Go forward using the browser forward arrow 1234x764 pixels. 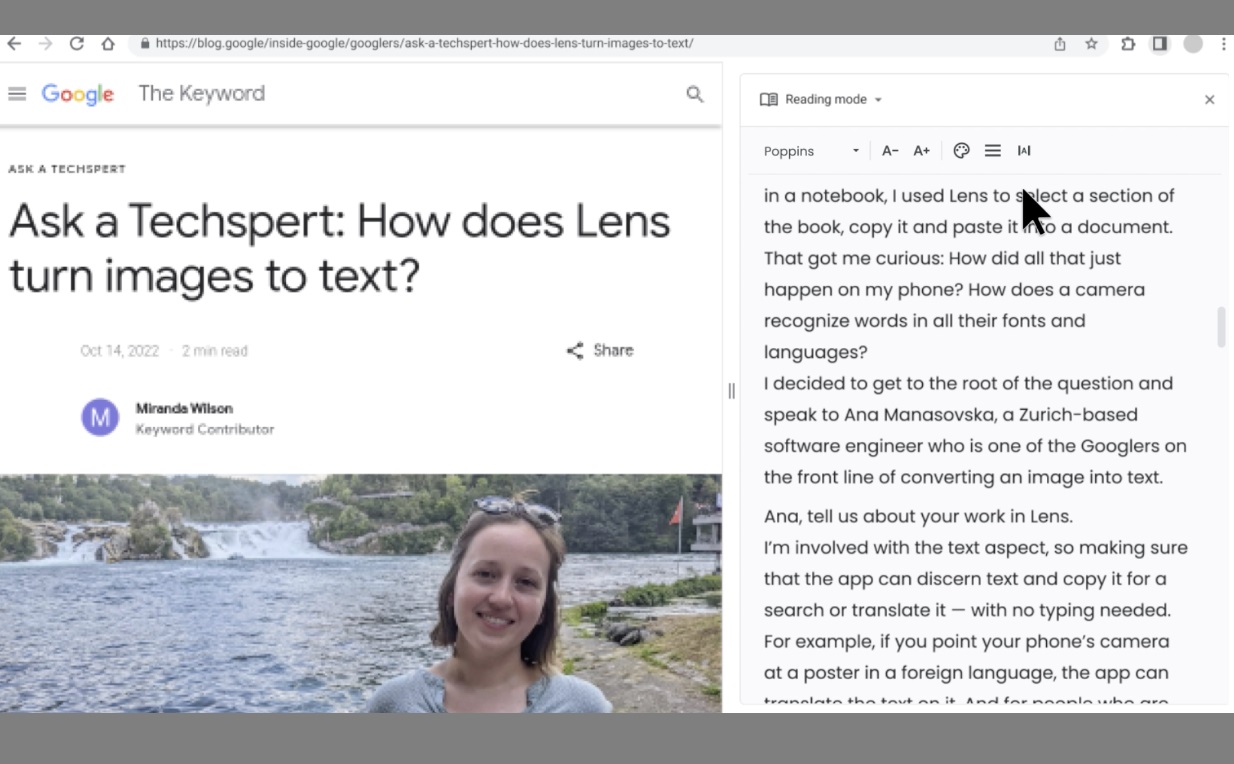(45, 44)
